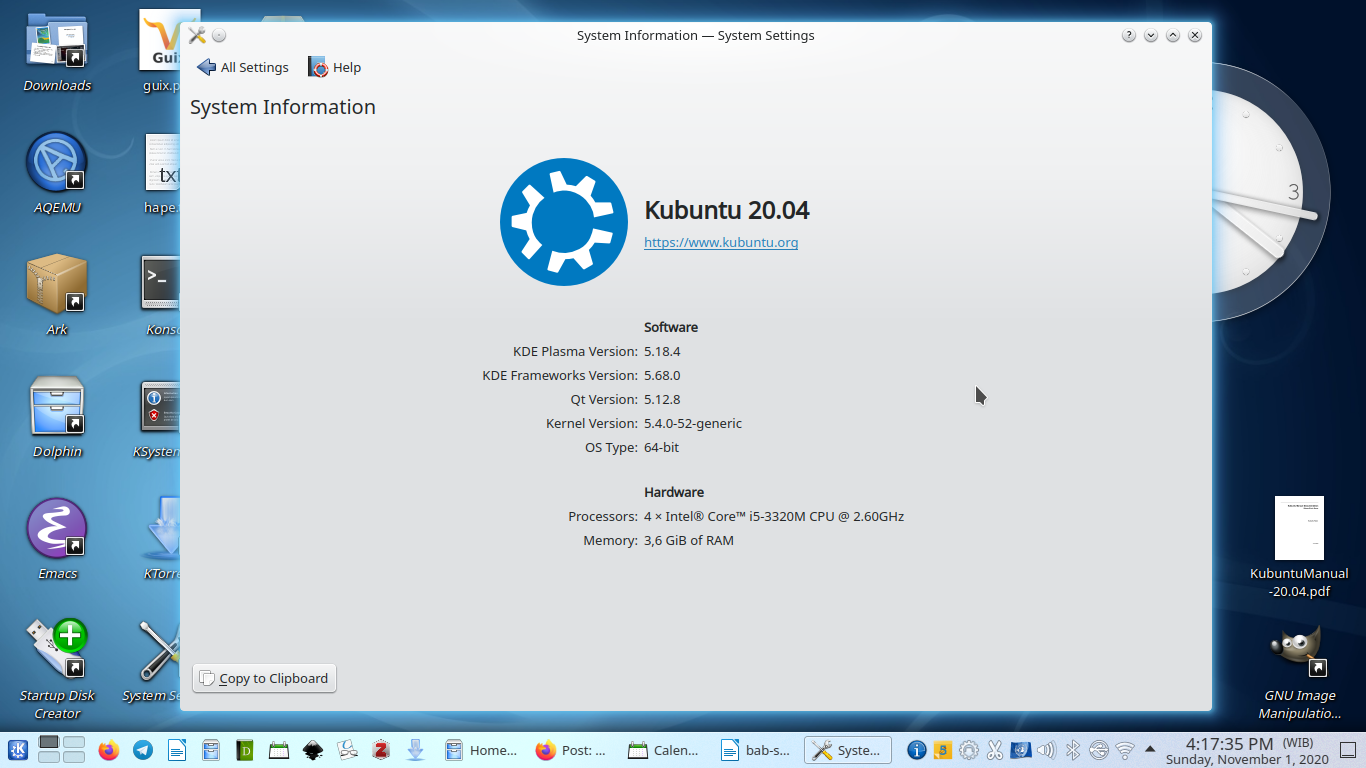Click the yellow S tray icon
Viewport: 1366px width, 768px height.
942,750
